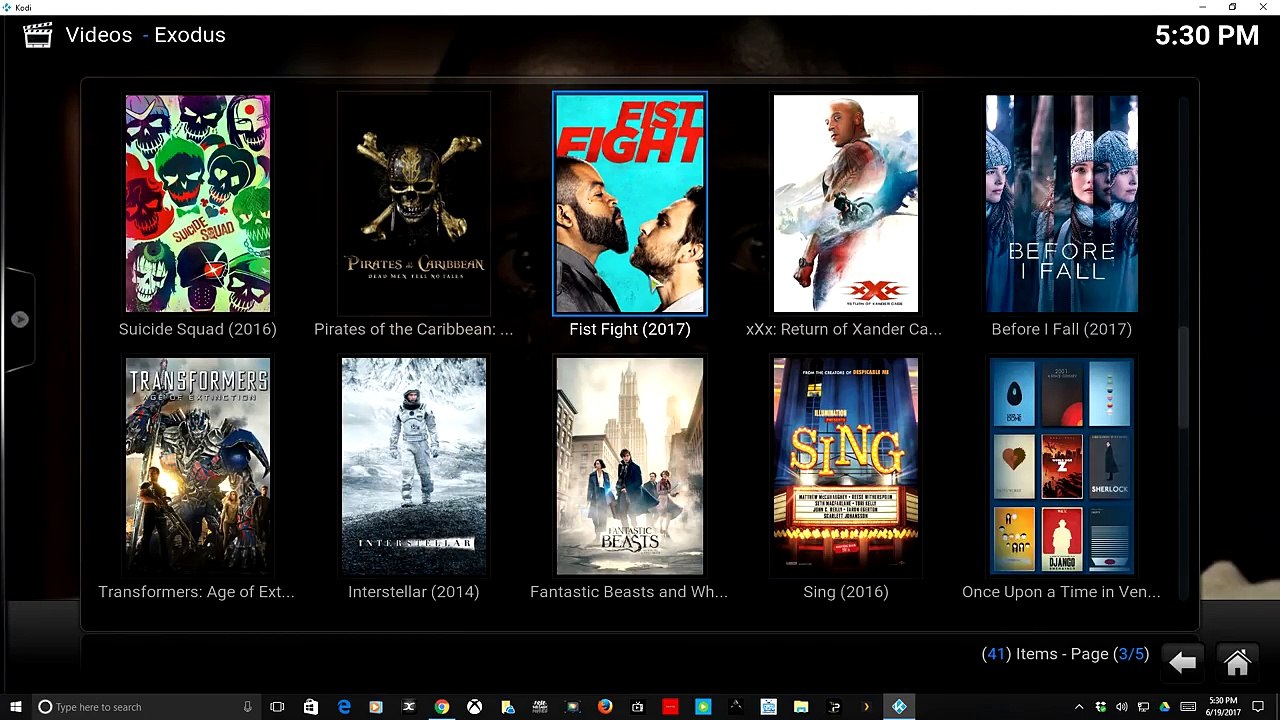The image size is (1280, 720).
Task: Open the Interstellar movie poster
Action: tap(414, 466)
